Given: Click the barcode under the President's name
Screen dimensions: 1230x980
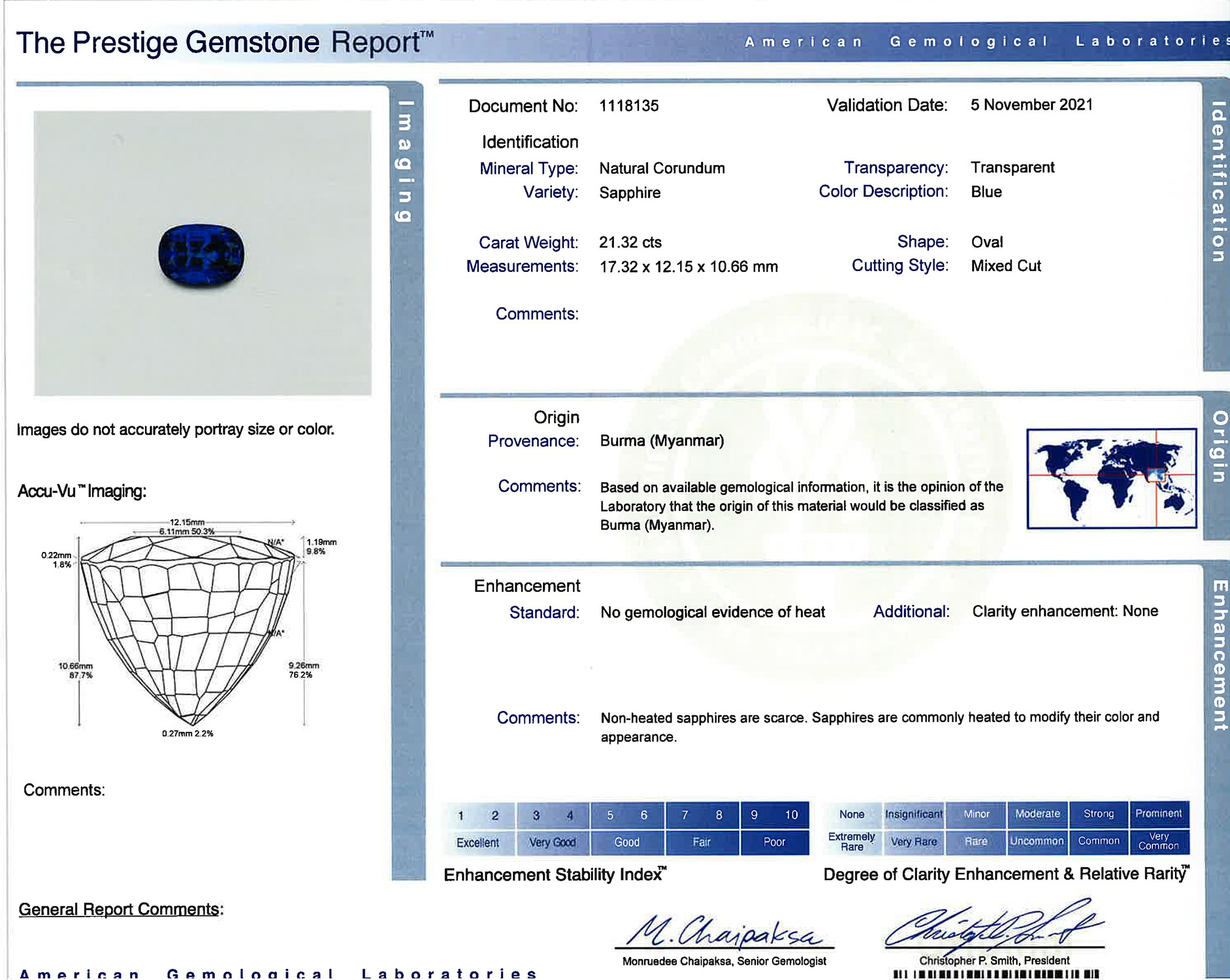Looking at the screenshot, I should pos(995,974).
